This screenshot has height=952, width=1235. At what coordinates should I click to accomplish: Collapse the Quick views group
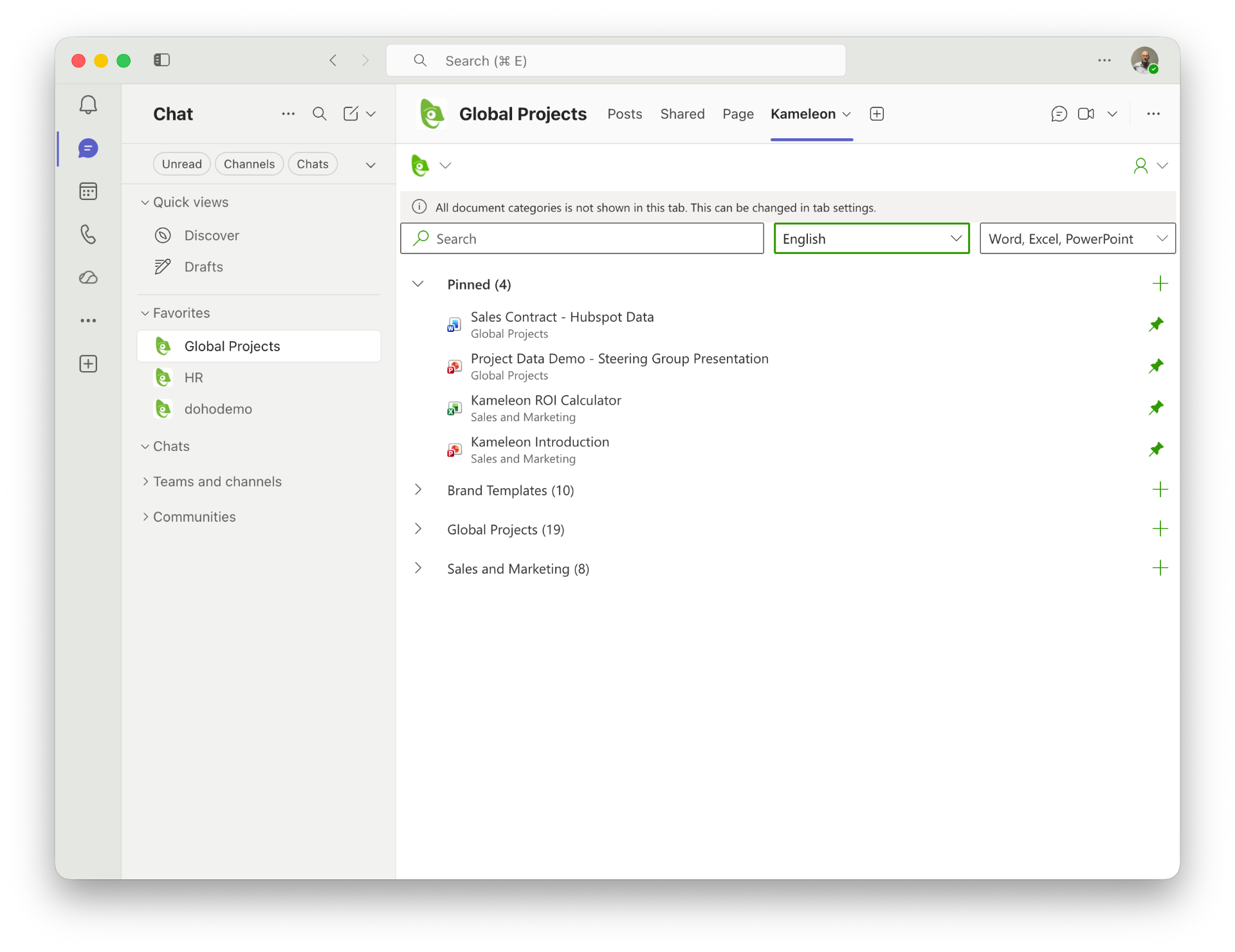click(145, 203)
